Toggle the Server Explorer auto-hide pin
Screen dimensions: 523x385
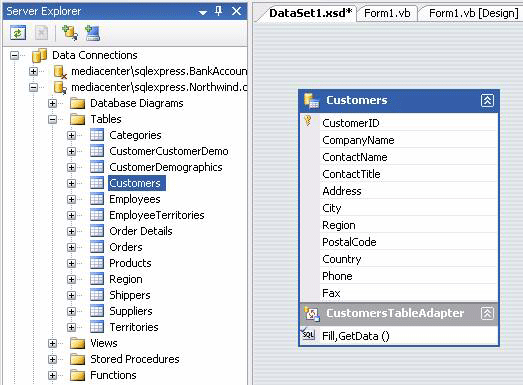(218, 11)
